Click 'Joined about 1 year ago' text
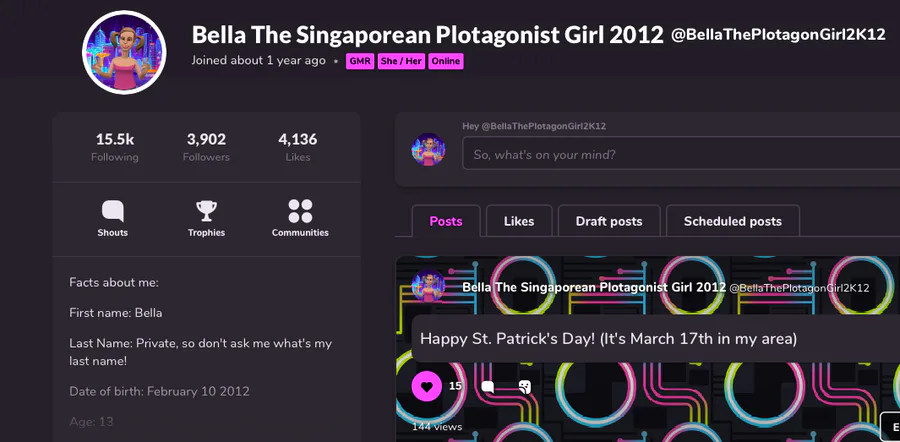The image size is (900, 442). 258,61
